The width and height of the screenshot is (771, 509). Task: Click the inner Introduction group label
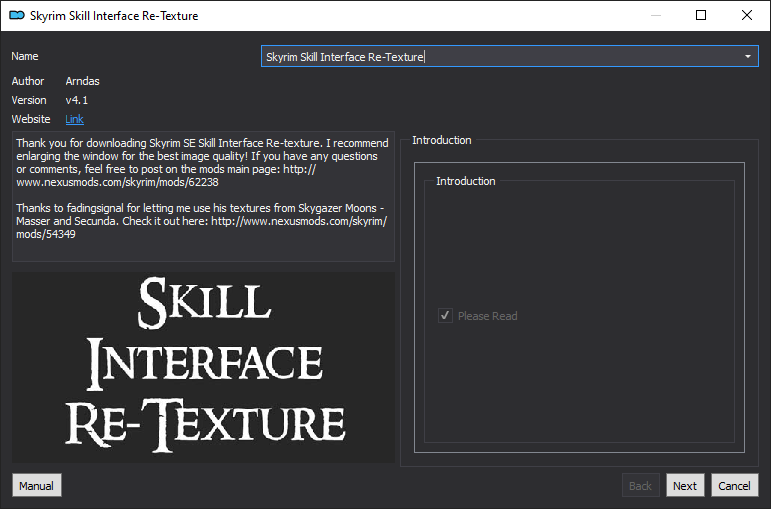pos(466,181)
